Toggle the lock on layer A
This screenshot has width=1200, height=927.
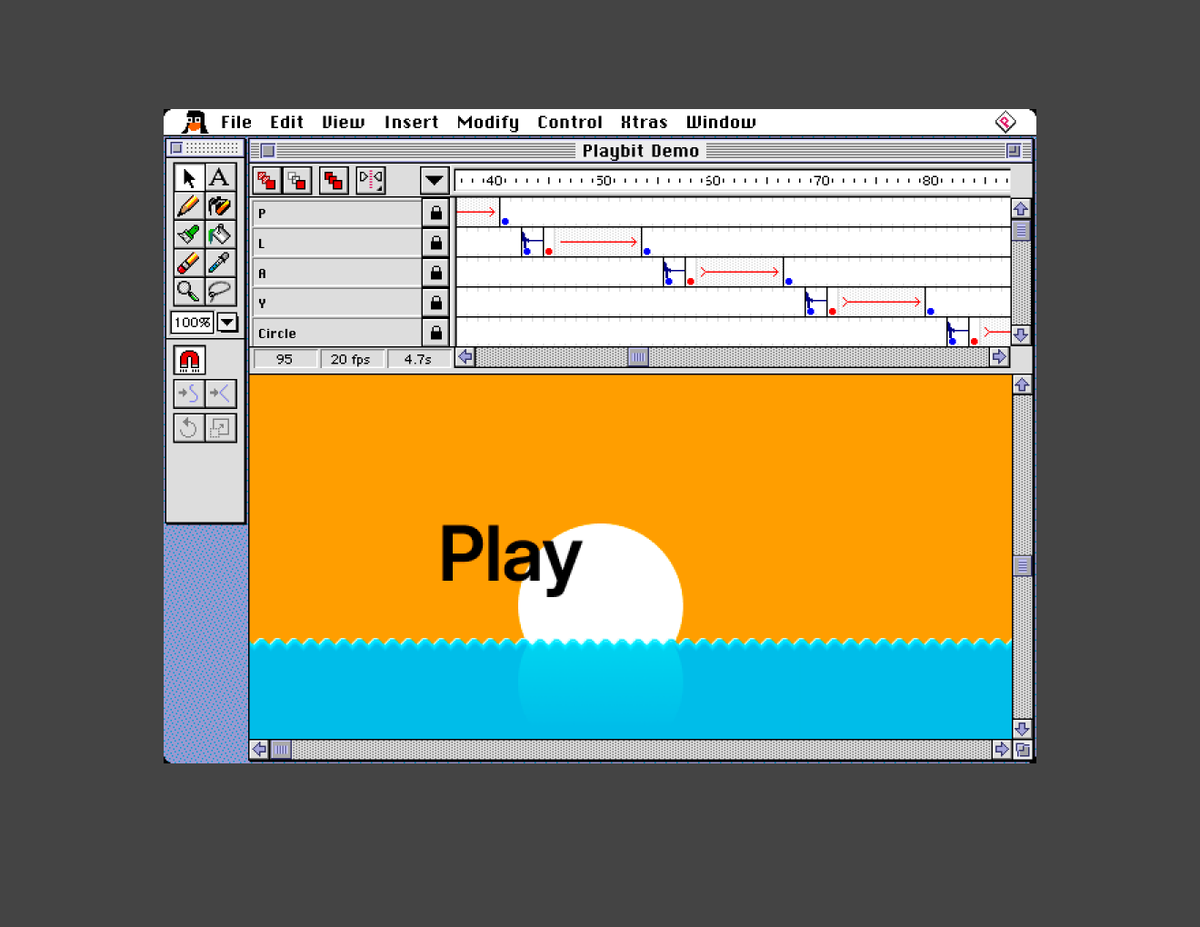pyautogui.click(x=436, y=273)
